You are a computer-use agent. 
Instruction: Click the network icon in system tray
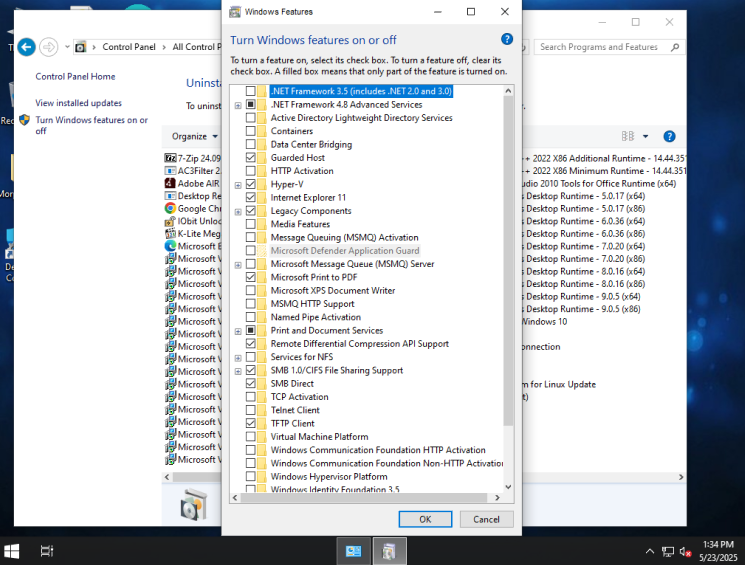(x=668, y=551)
